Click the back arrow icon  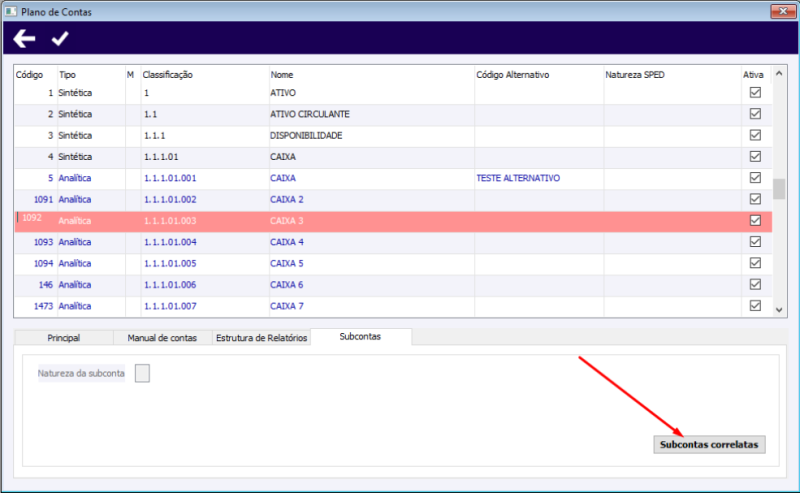(x=24, y=38)
